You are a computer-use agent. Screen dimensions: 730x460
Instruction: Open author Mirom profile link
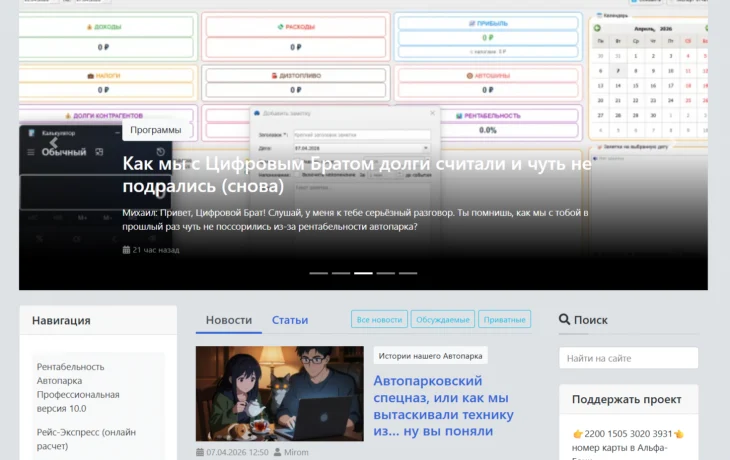pyautogui.click(x=296, y=452)
